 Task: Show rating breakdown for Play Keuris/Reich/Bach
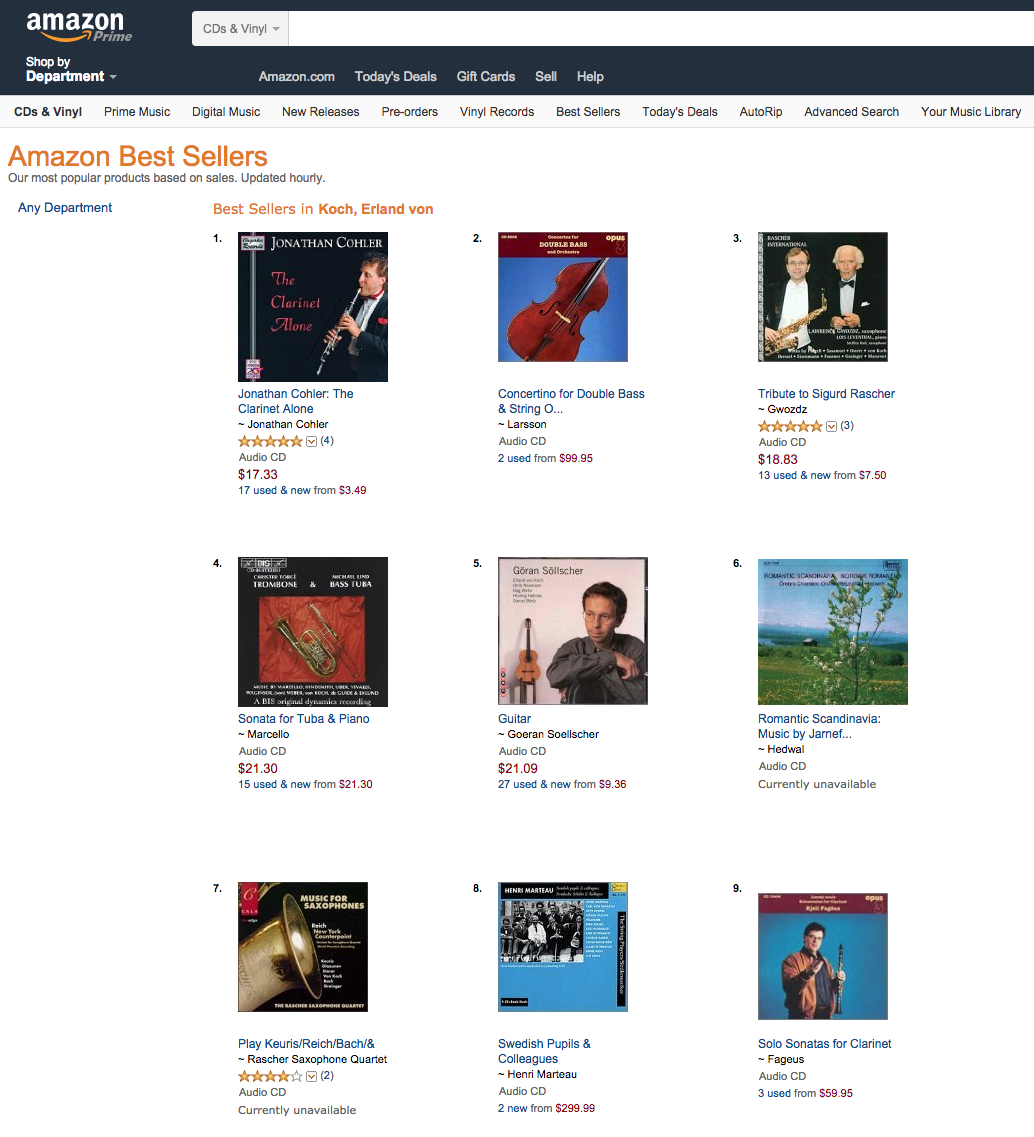311,1077
